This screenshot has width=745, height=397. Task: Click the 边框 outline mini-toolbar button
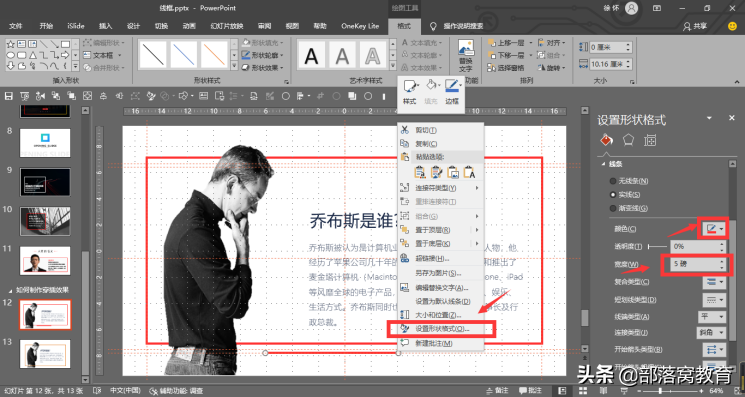point(452,92)
